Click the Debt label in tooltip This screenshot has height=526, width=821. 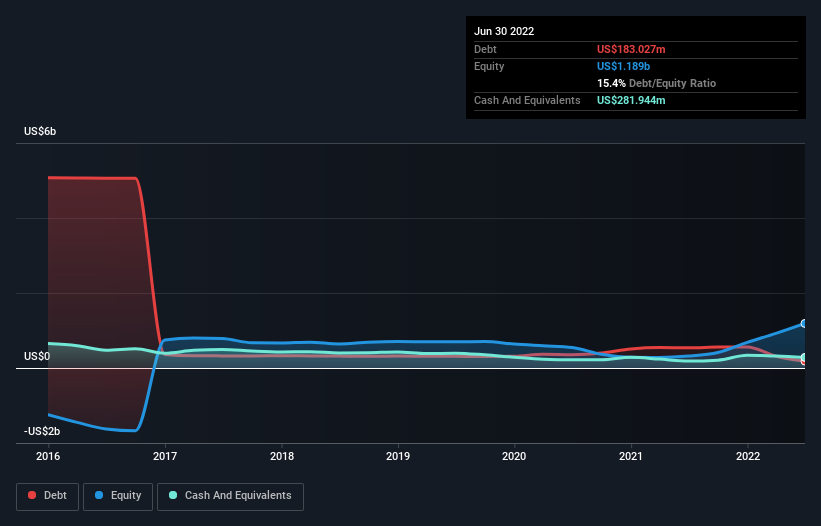485,49
